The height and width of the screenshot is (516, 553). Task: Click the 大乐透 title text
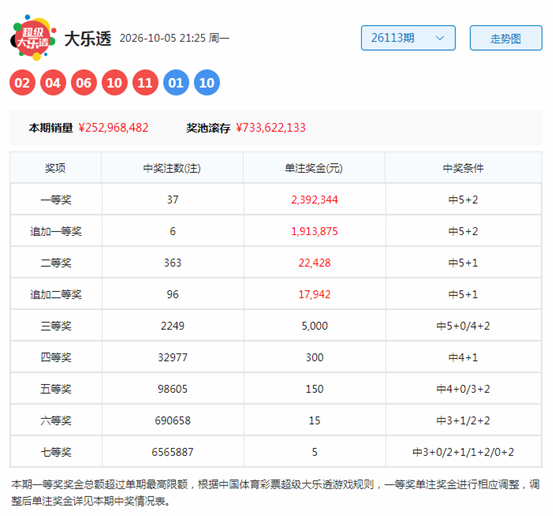(x=88, y=38)
